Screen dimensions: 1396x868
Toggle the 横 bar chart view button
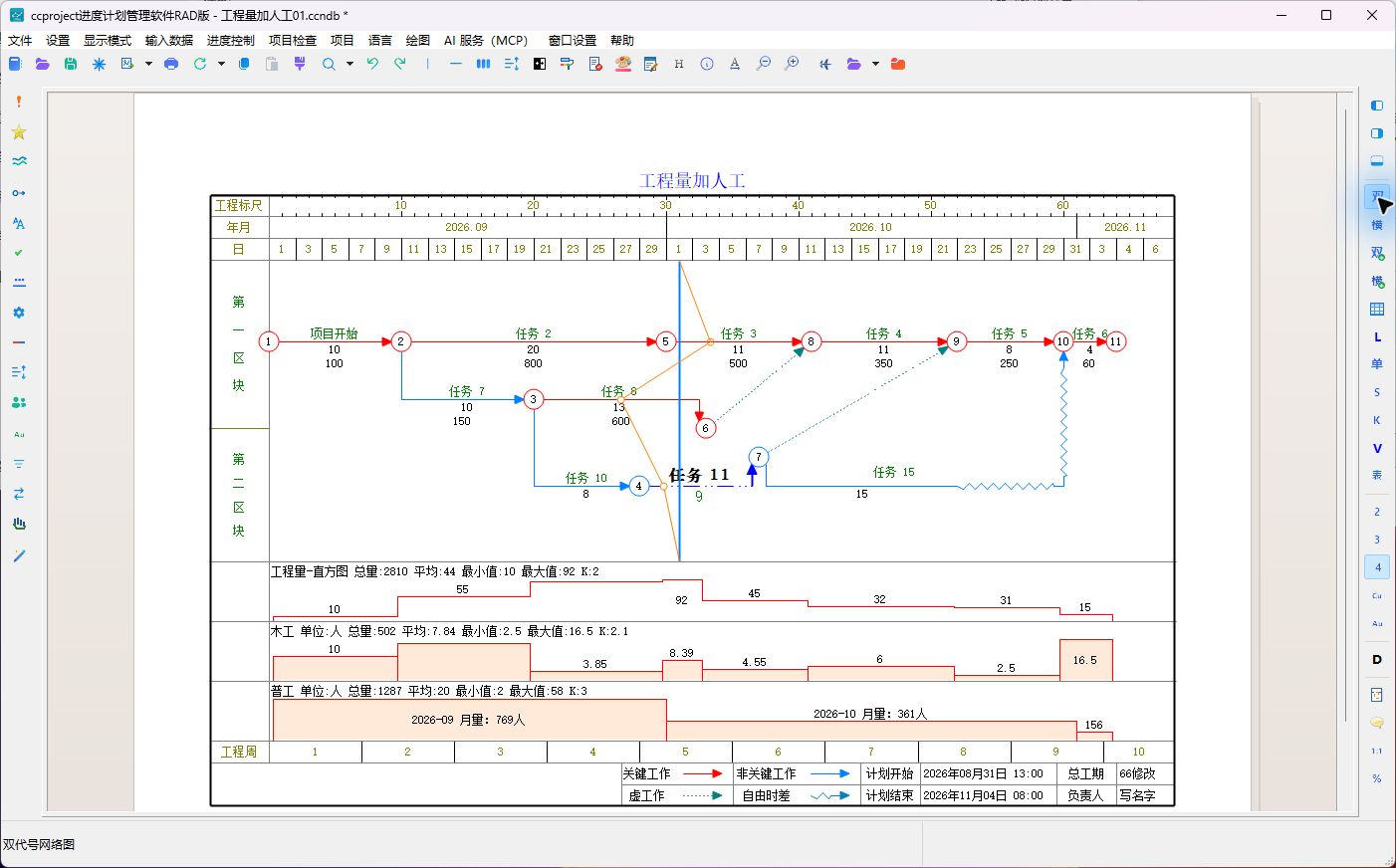pyautogui.click(x=1377, y=225)
